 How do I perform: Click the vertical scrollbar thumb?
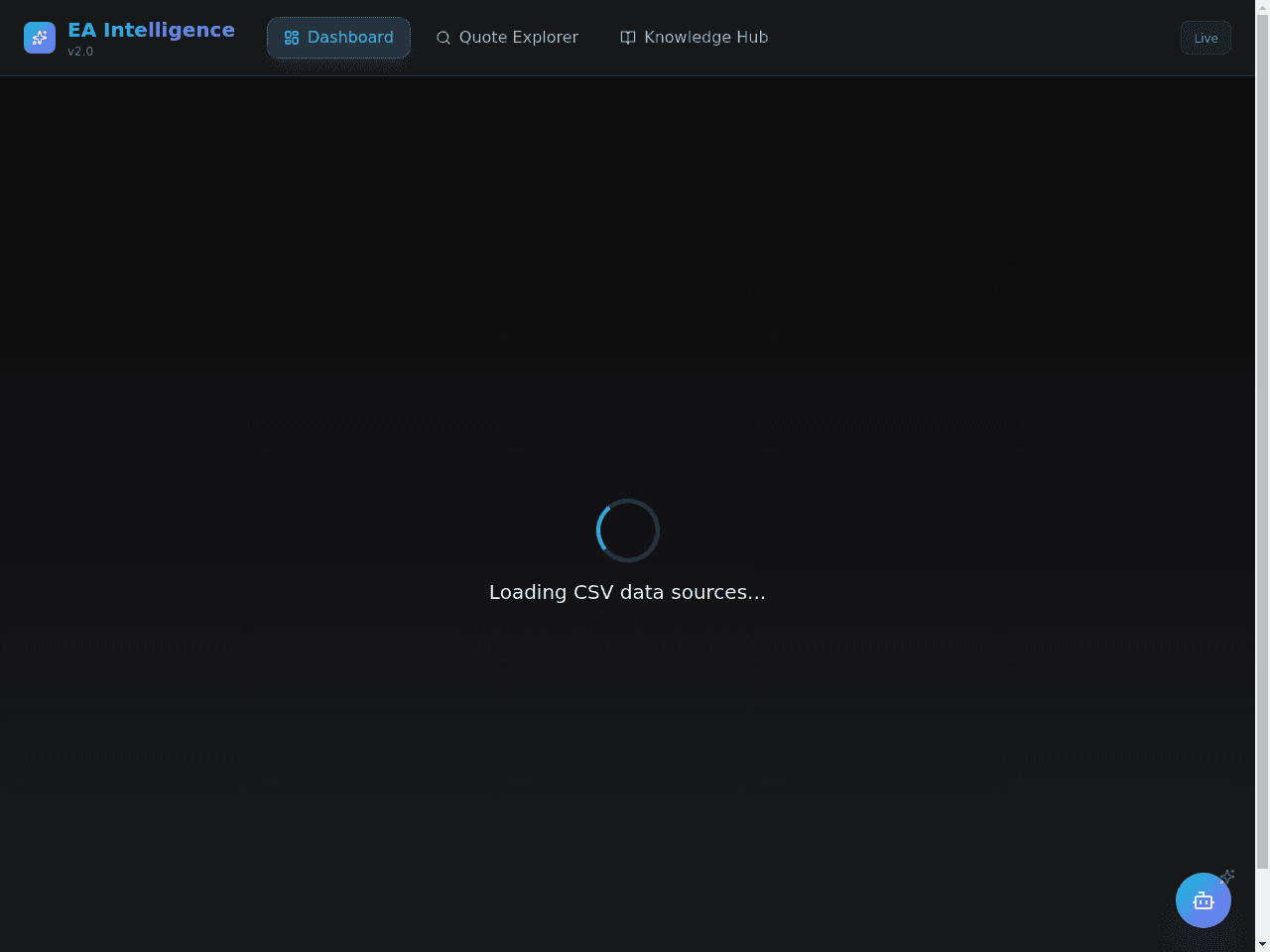1262,441
